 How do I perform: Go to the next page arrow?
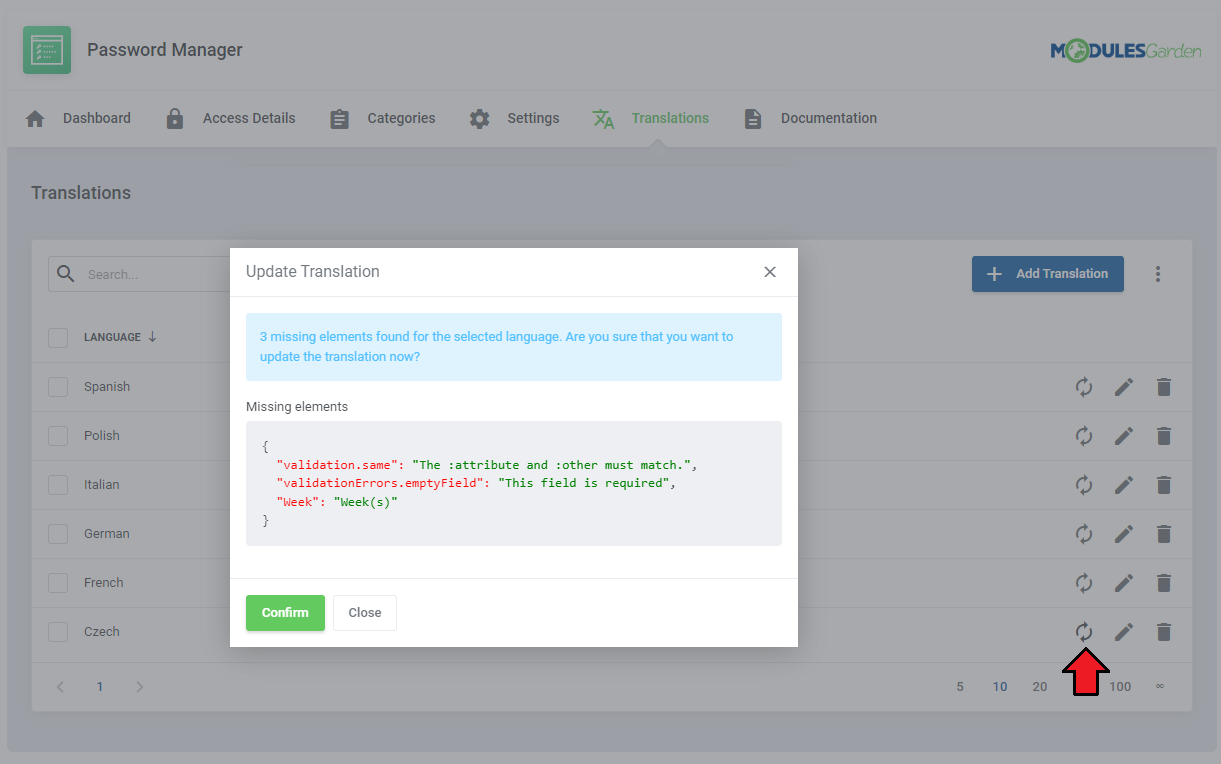[140, 687]
